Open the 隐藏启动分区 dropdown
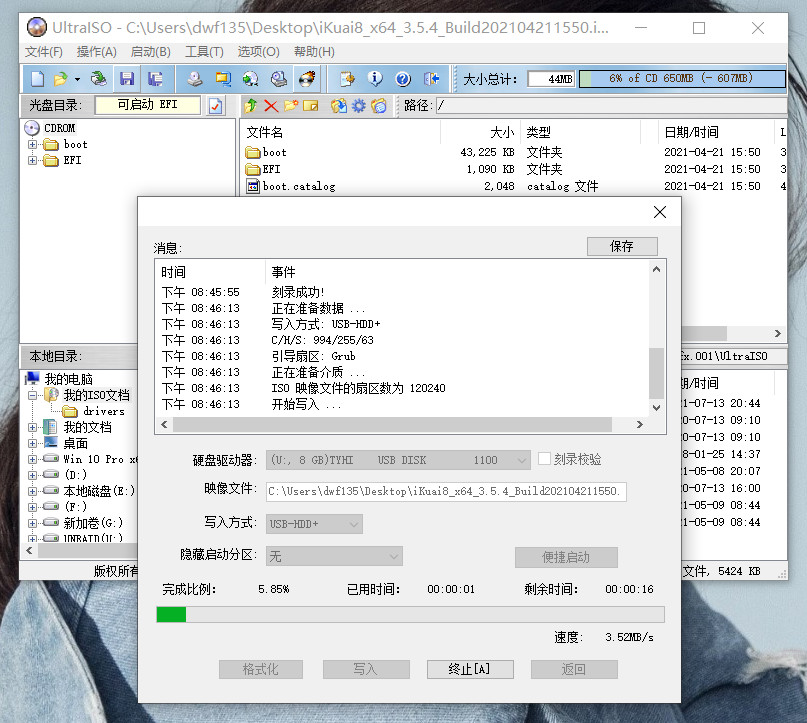Image resolution: width=807 pixels, height=723 pixels. pos(334,556)
